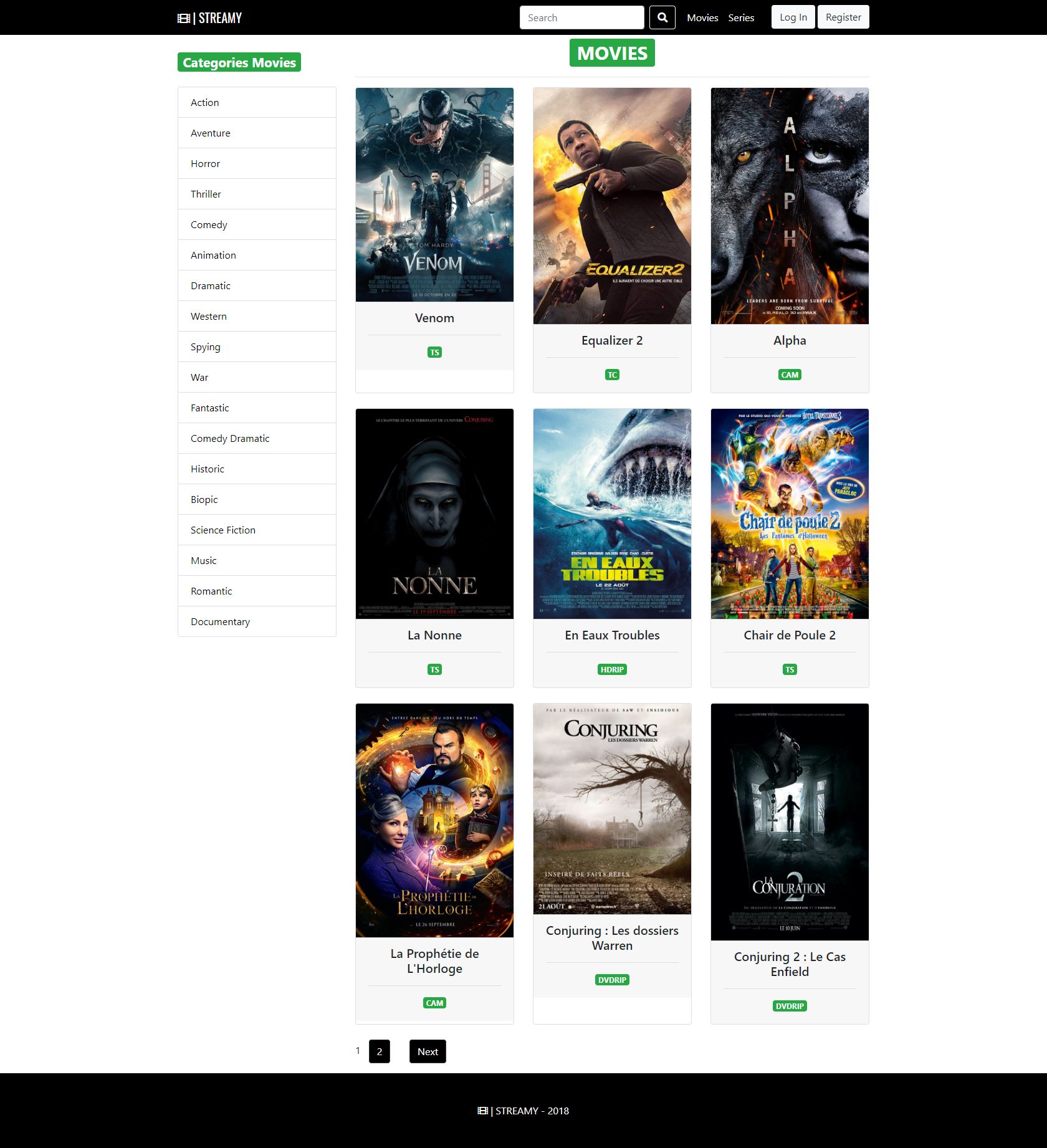Image resolution: width=1047 pixels, height=1148 pixels.
Task: Open the Equalizer 2 poster
Action: (612, 206)
